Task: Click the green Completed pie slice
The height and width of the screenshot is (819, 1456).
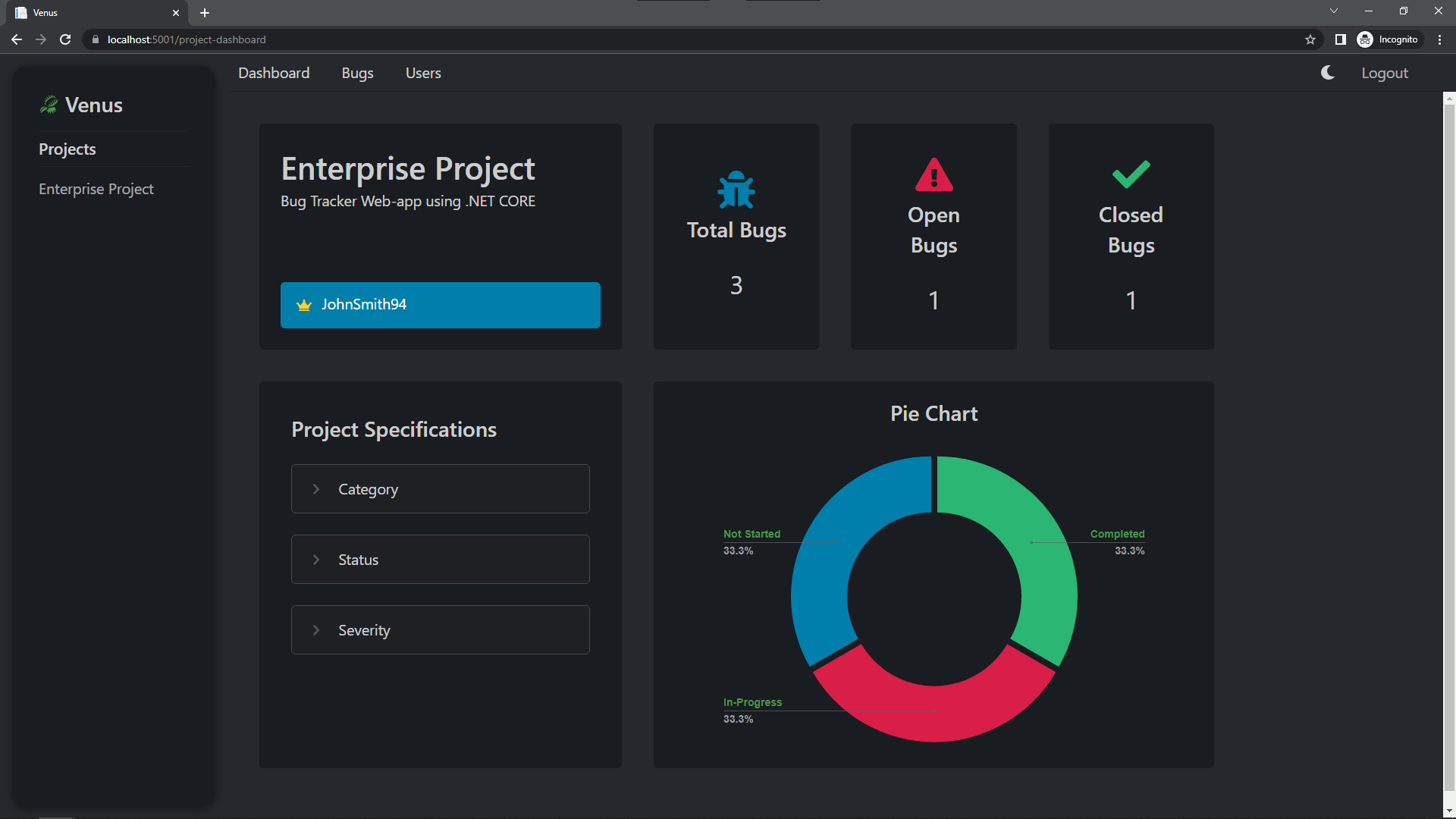Action: click(x=1031, y=542)
